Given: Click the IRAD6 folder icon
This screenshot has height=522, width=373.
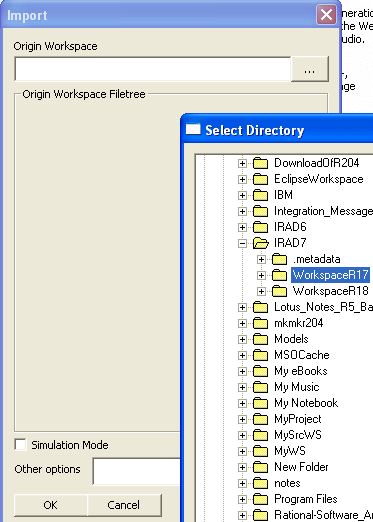Looking at the screenshot, I should tap(260, 227).
